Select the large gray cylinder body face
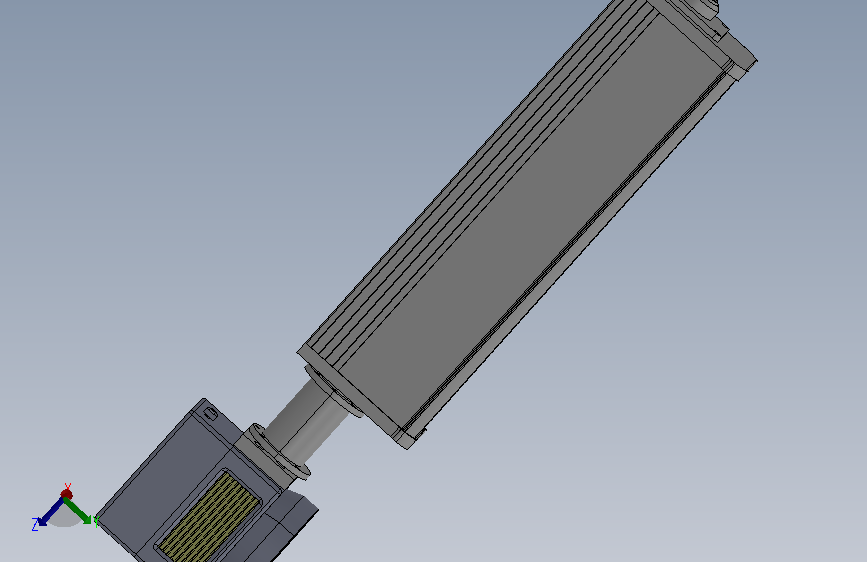 (x=534, y=221)
